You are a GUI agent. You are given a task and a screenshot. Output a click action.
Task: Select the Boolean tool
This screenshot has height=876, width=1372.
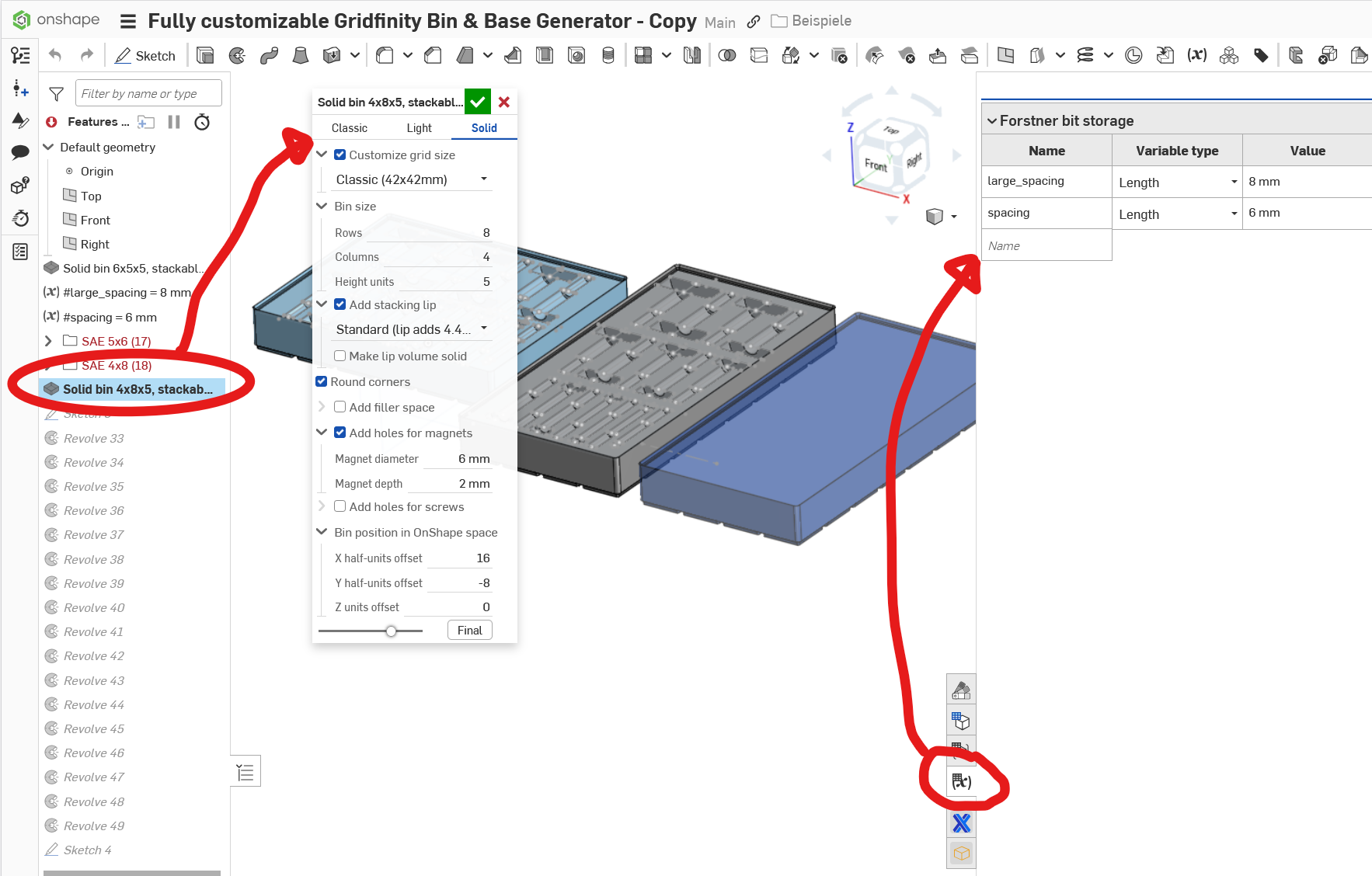pyautogui.click(x=727, y=55)
